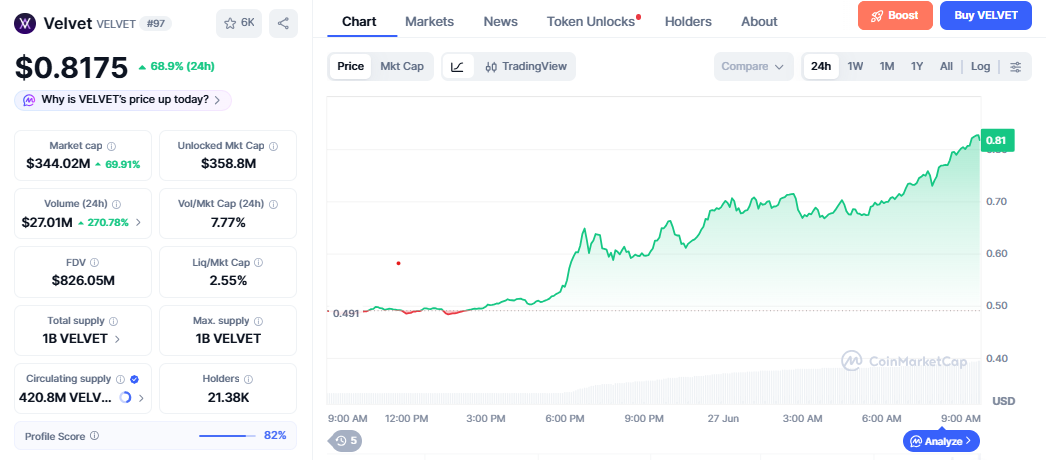Click the 0.81 current price label
The image size is (1046, 460).
point(997,140)
